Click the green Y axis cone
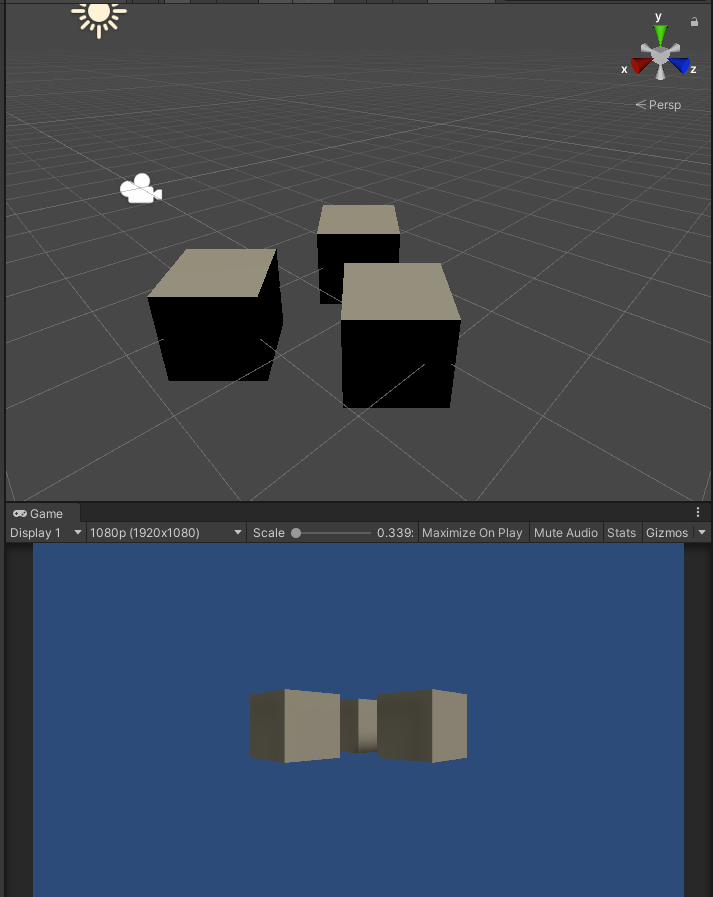 (x=660, y=35)
